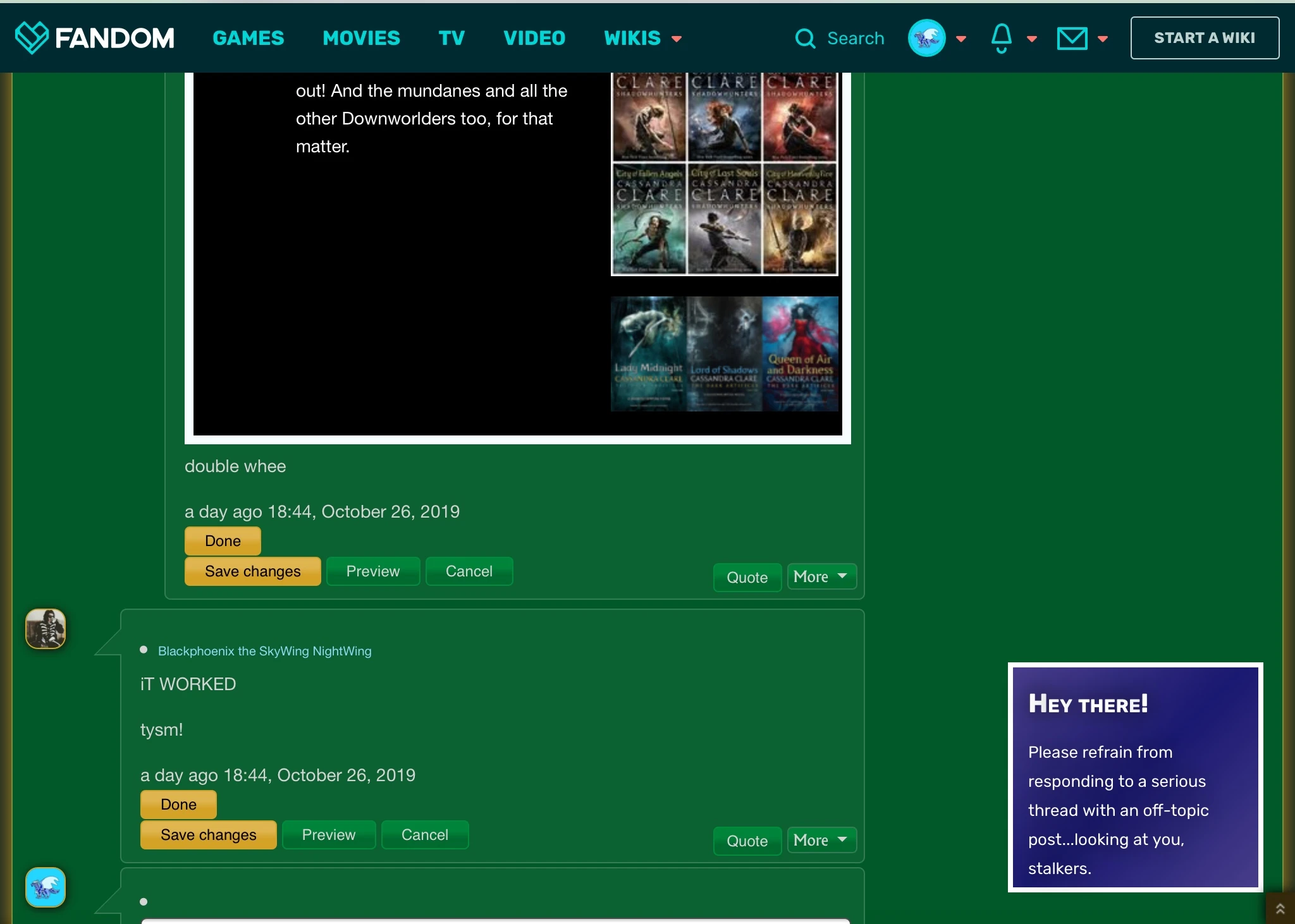Click Quote on the iT WORKED post

pos(747,841)
